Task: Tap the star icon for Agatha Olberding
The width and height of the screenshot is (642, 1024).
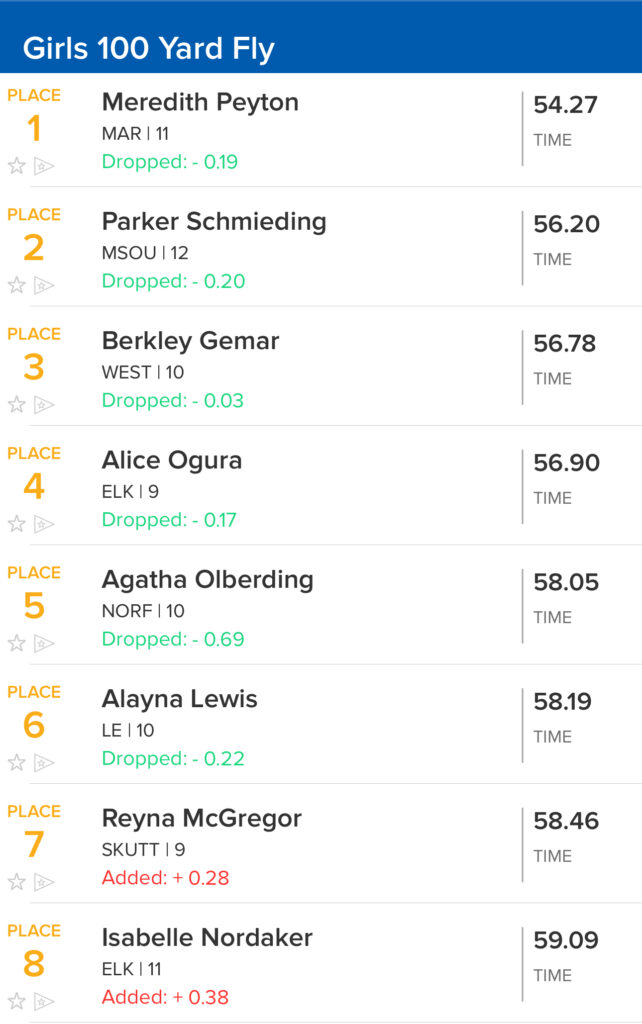Action: point(16,643)
